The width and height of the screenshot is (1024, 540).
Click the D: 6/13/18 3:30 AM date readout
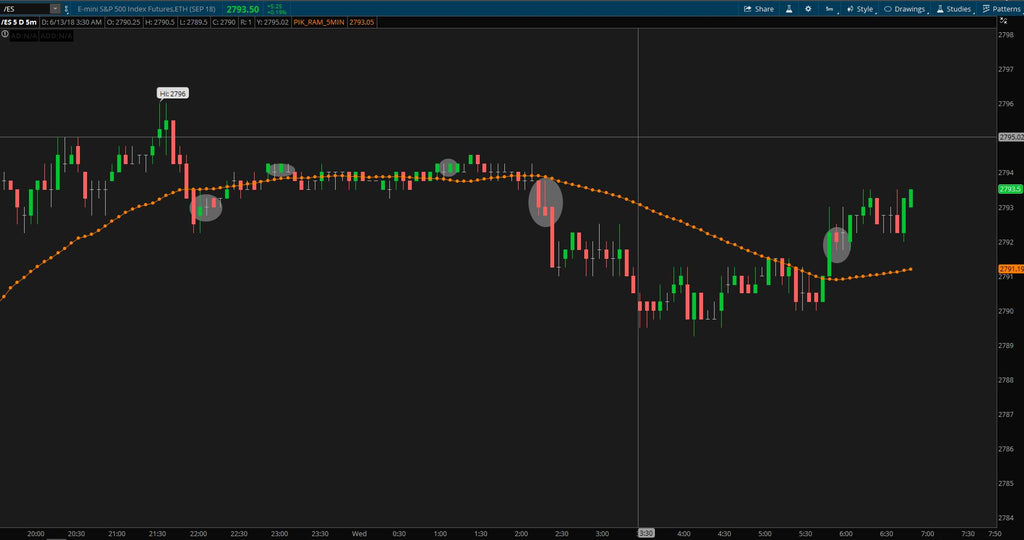click(72, 22)
